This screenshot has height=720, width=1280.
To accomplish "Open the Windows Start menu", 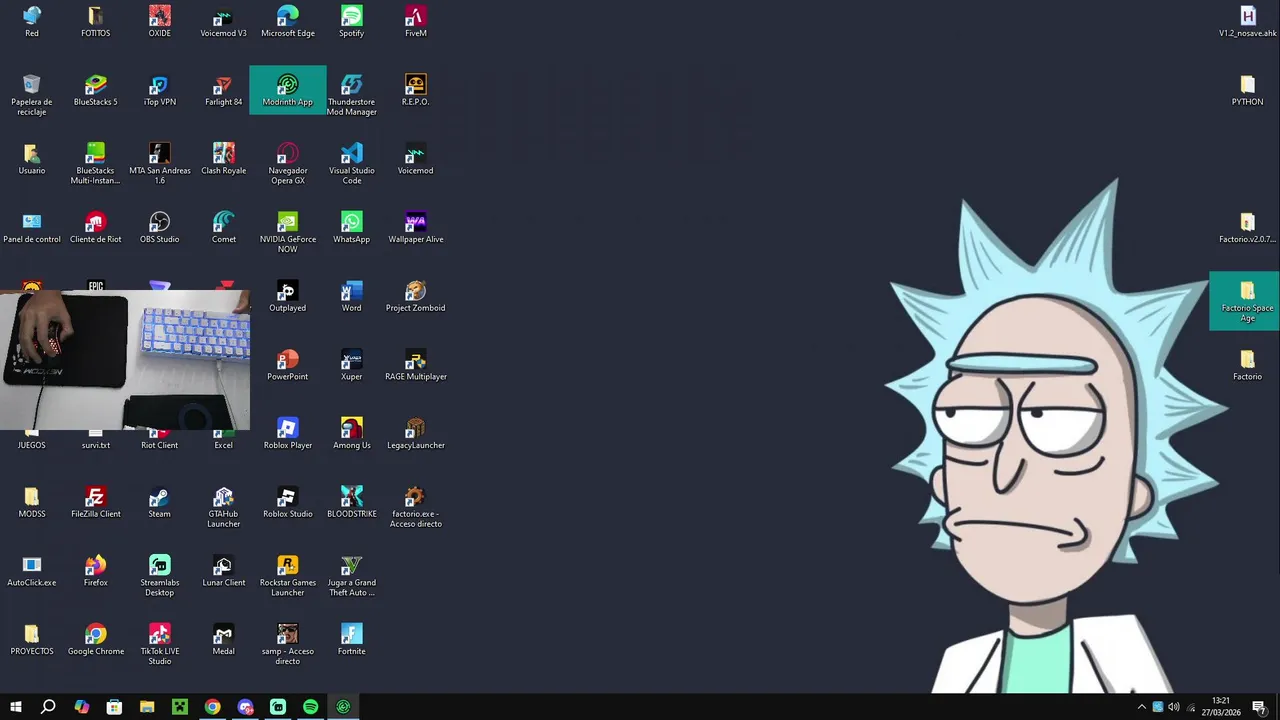I will (15, 707).
